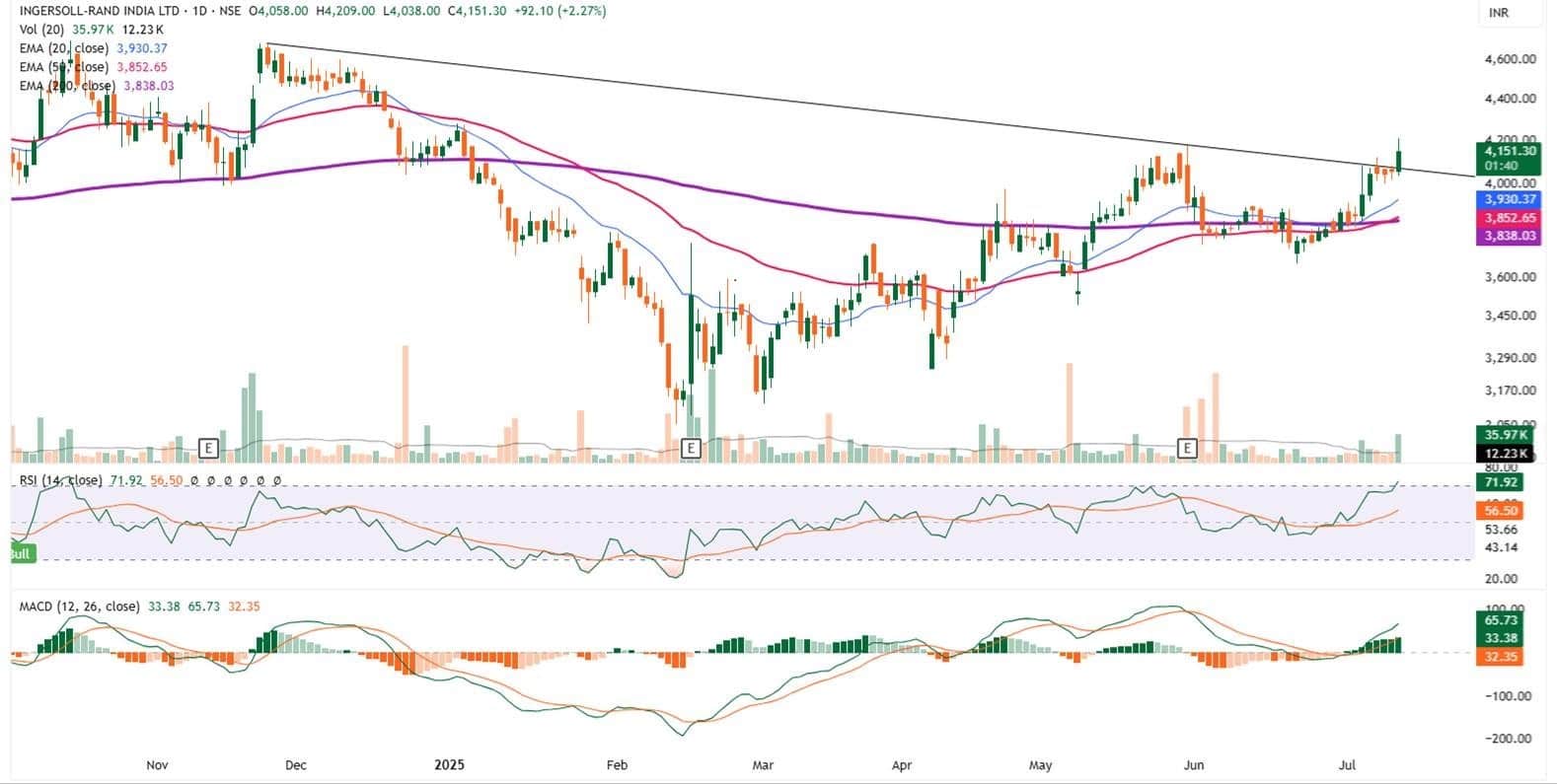1557x784 pixels.
Task: Open the MACD (12, 26, close) legend
Action: [x=79, y=606]
